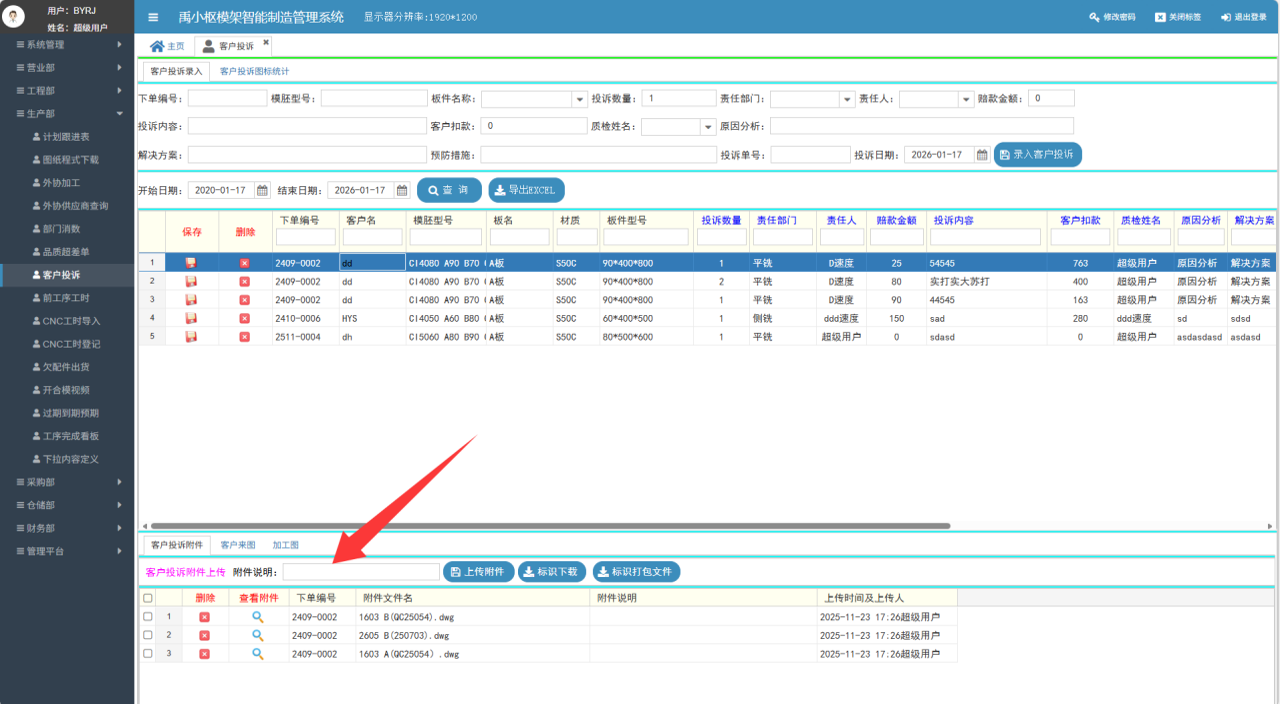
Task: Click save icon in row 1
Action: (x=191, y=263)
